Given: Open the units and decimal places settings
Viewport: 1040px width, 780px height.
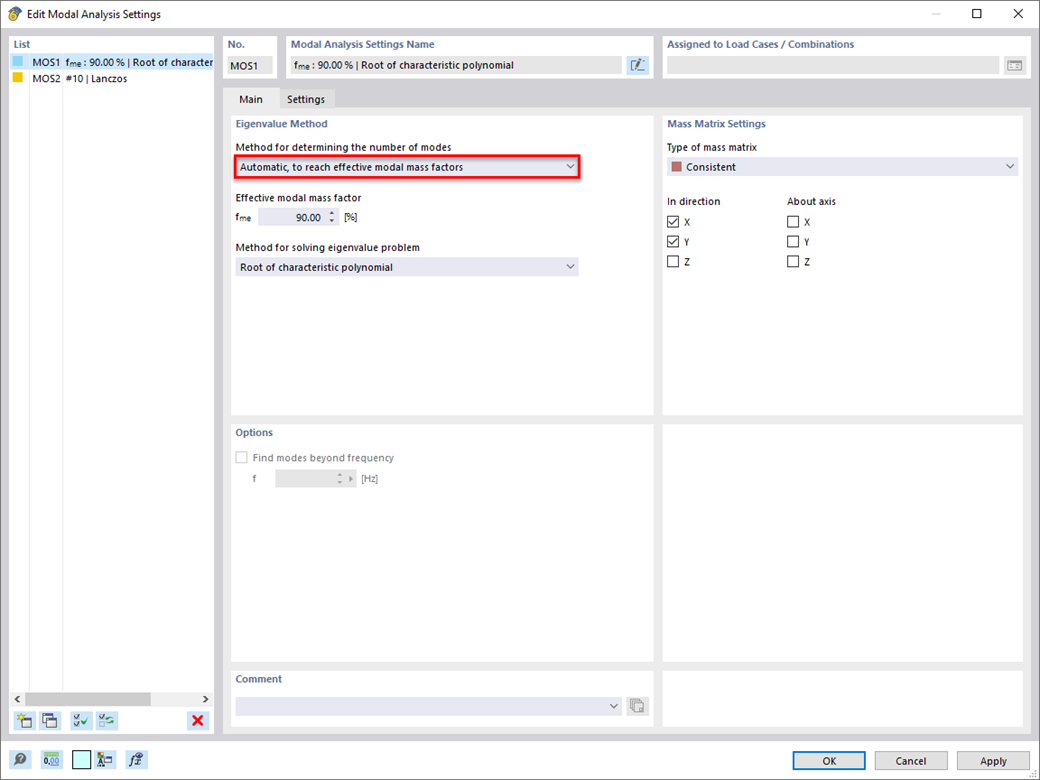Looking at the screenshot, I should click(50, 759).
